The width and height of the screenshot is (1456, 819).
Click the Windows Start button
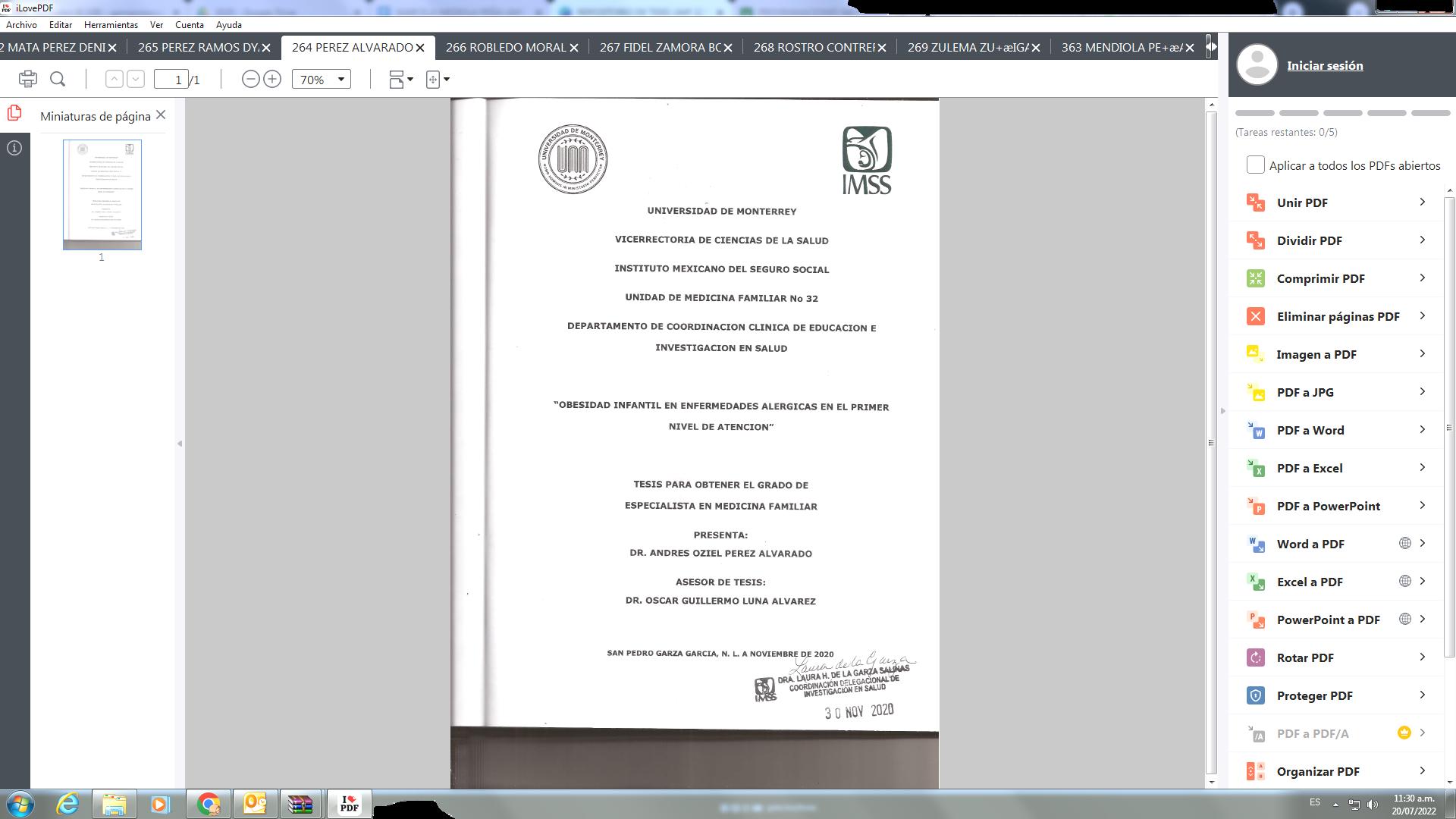[x=20, y=804]
